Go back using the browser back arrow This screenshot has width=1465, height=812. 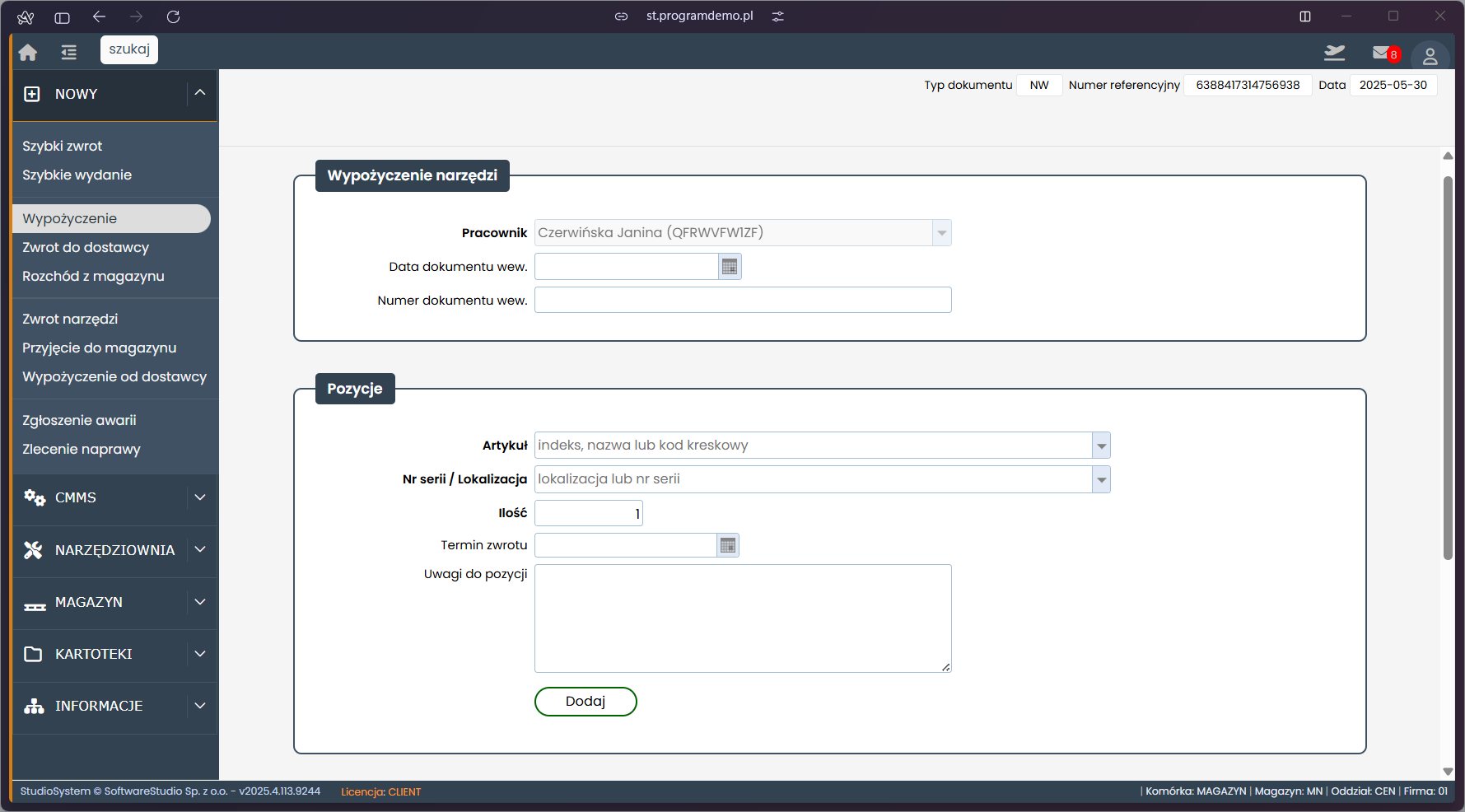pyautogui.click(x=100, y=16)
